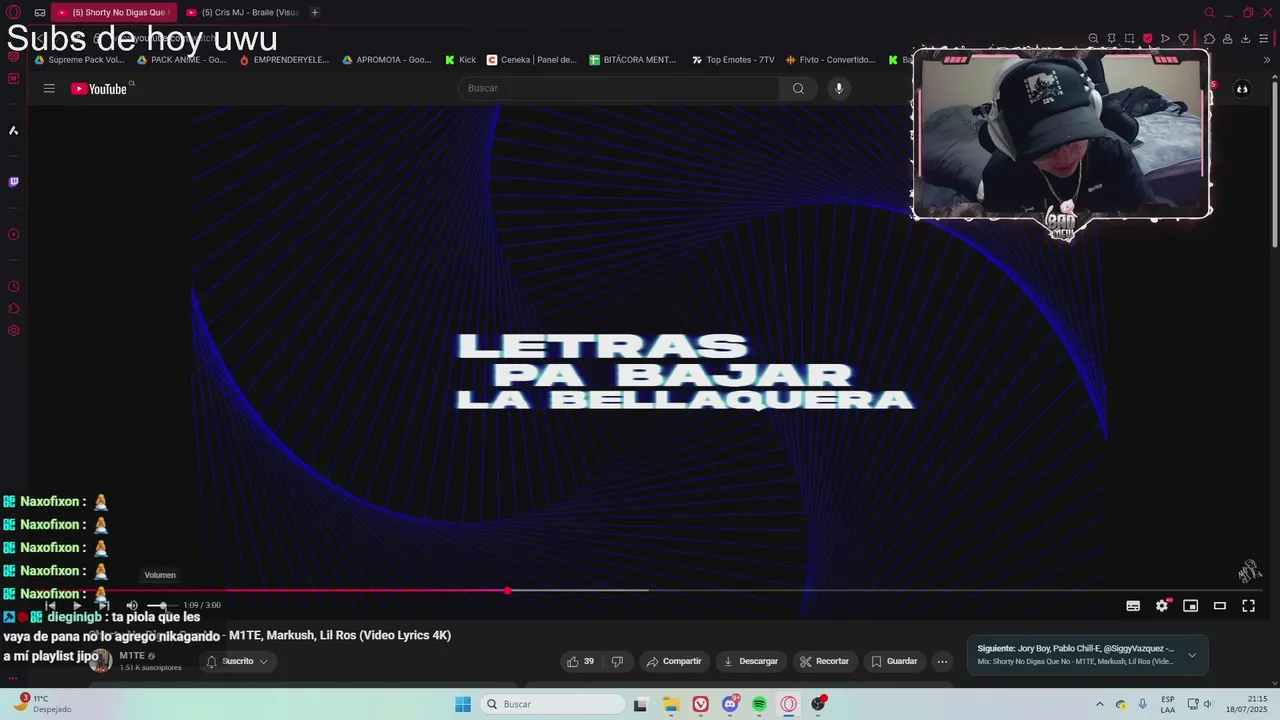Open the Opera sidebar settings gear
1280x720 pixels.
[x=13, y=331]
